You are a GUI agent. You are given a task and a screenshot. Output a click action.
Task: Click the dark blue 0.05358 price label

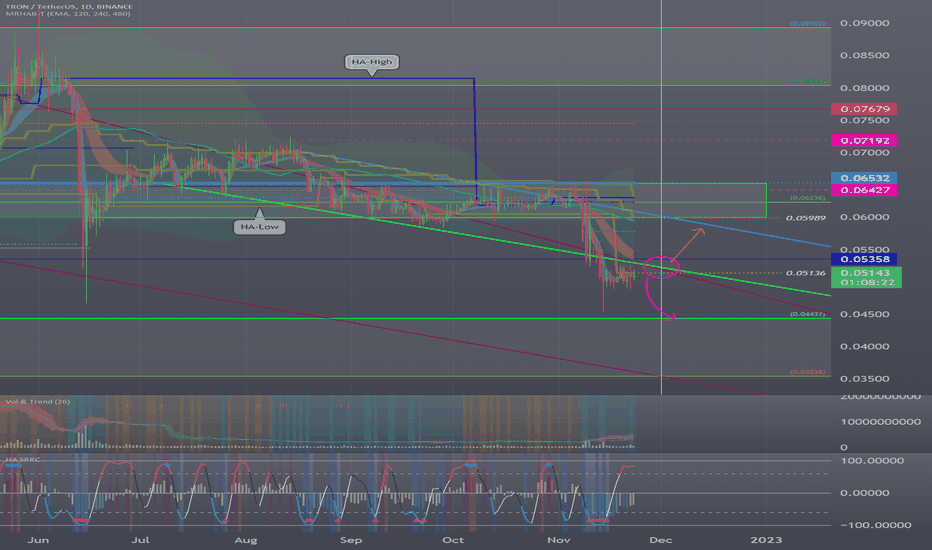pyautogui.click(x=864, y=259)
